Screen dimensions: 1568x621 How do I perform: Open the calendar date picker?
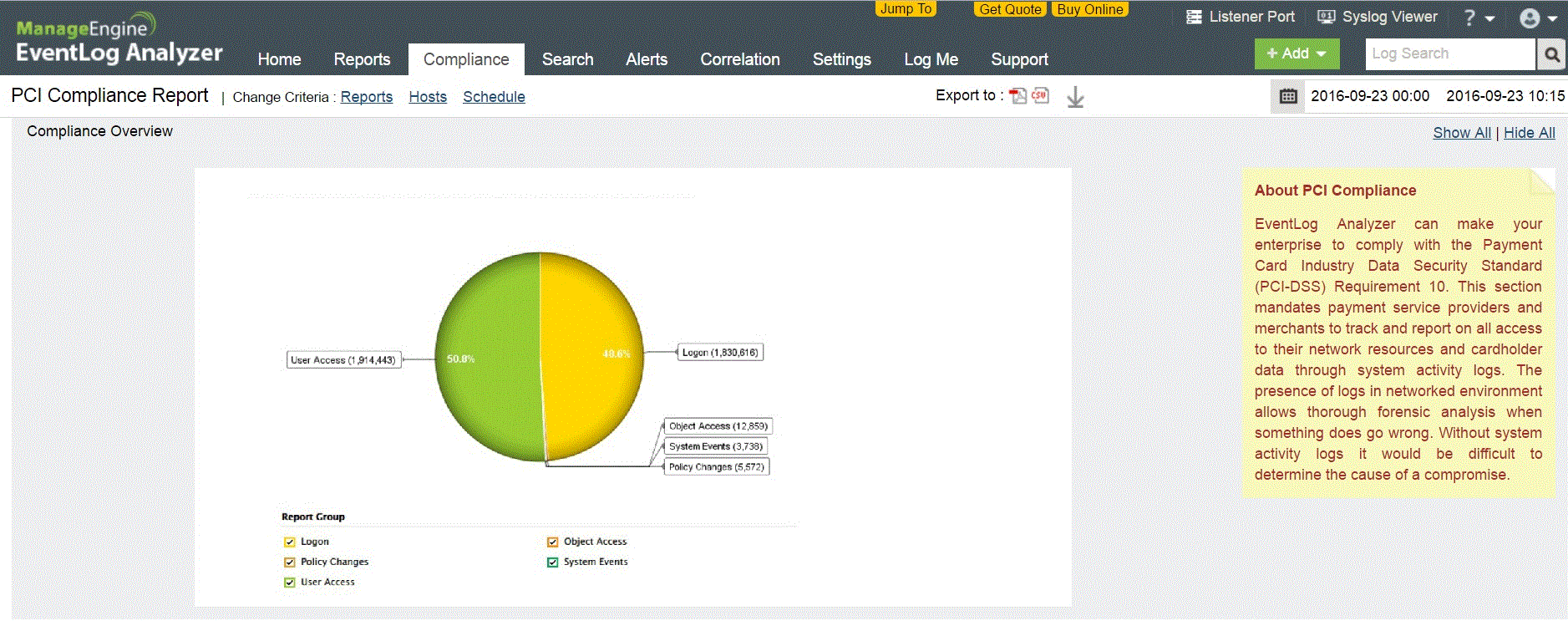point(1288,96)
